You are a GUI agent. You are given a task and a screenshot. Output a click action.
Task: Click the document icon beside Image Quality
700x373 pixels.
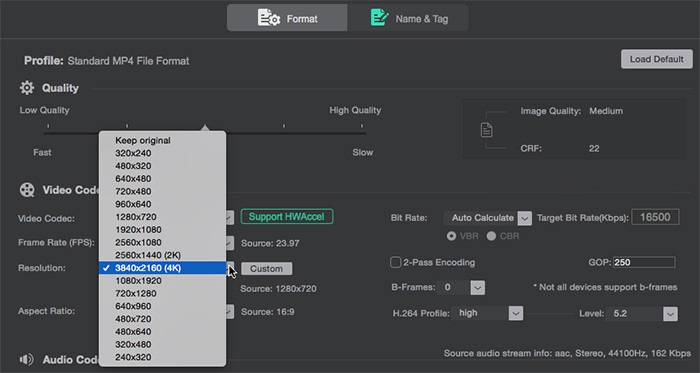click(x=487, y=130)
